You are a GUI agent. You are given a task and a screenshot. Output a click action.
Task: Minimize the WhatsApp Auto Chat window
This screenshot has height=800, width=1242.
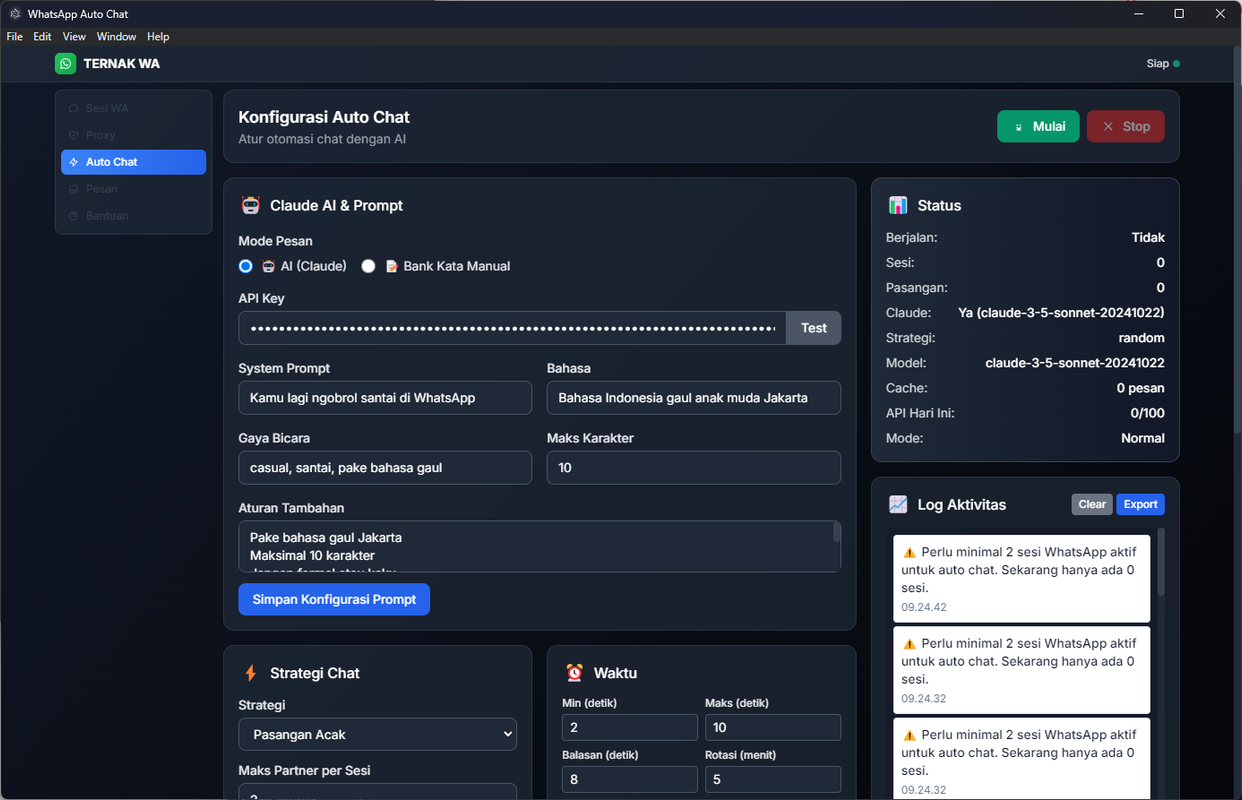pos(1139,14)
